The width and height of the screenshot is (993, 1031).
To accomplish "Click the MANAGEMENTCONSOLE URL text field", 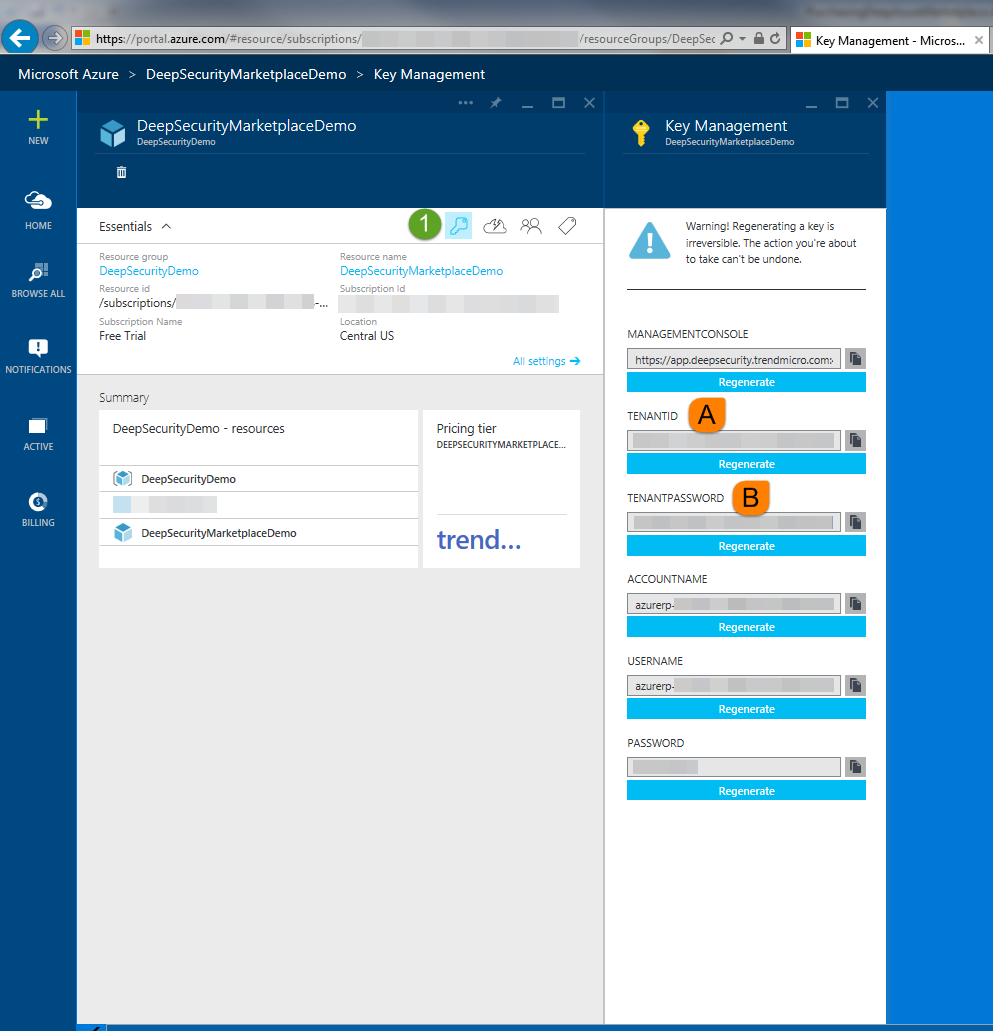I will coord(733,359).
